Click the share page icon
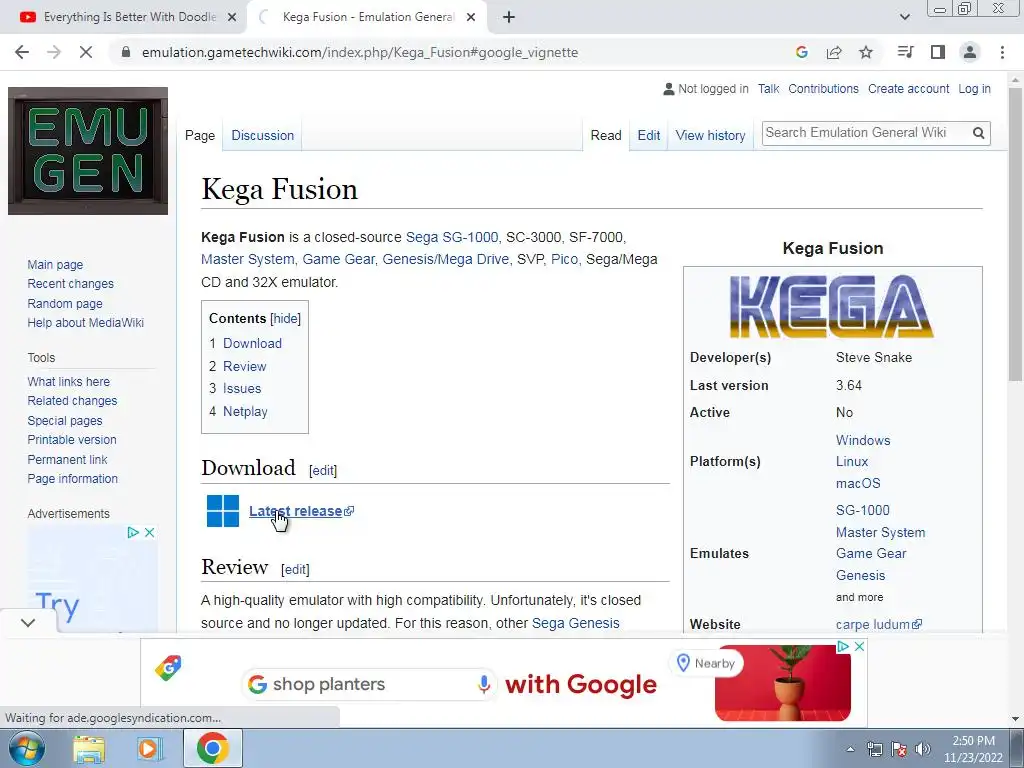Image resolution: width=1024 pixels, height=768 pixels. 834,52
